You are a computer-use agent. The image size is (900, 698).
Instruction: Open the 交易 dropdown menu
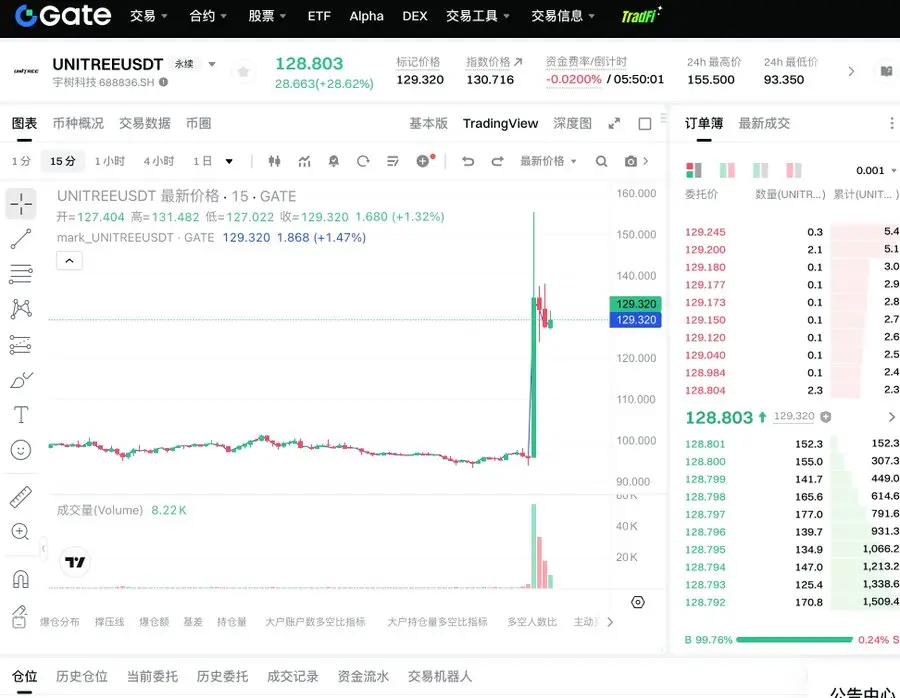tap(149, 16)
